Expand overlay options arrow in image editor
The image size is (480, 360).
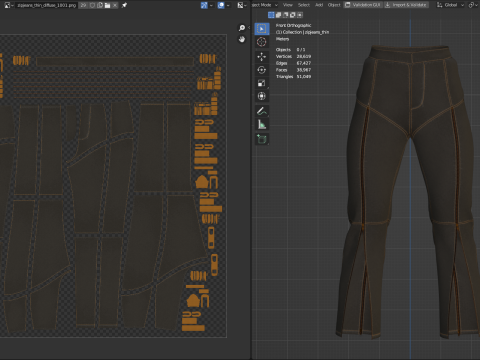pyautogui.click(x=228, y=5)
